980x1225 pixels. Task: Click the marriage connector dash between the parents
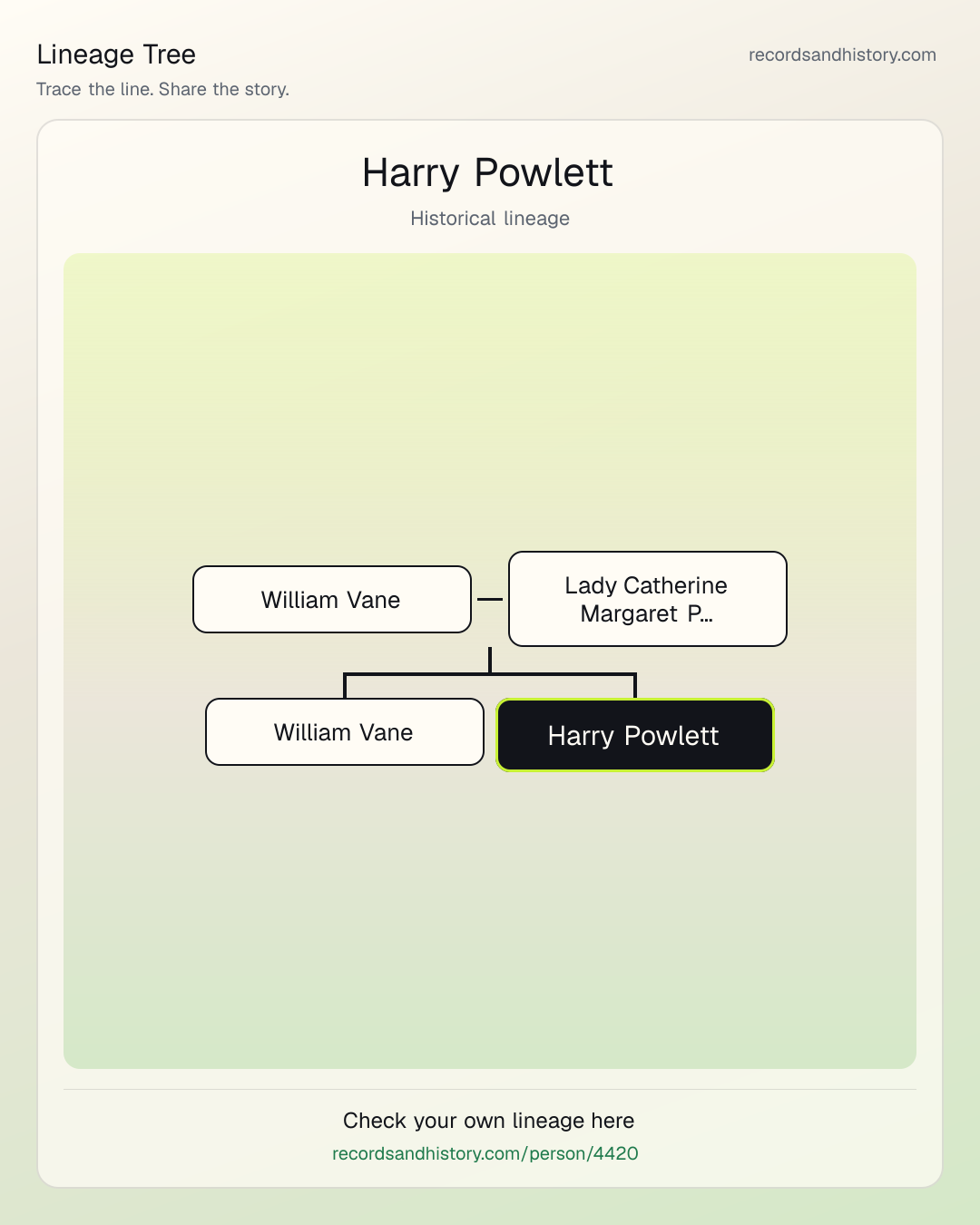click(490, 599)
